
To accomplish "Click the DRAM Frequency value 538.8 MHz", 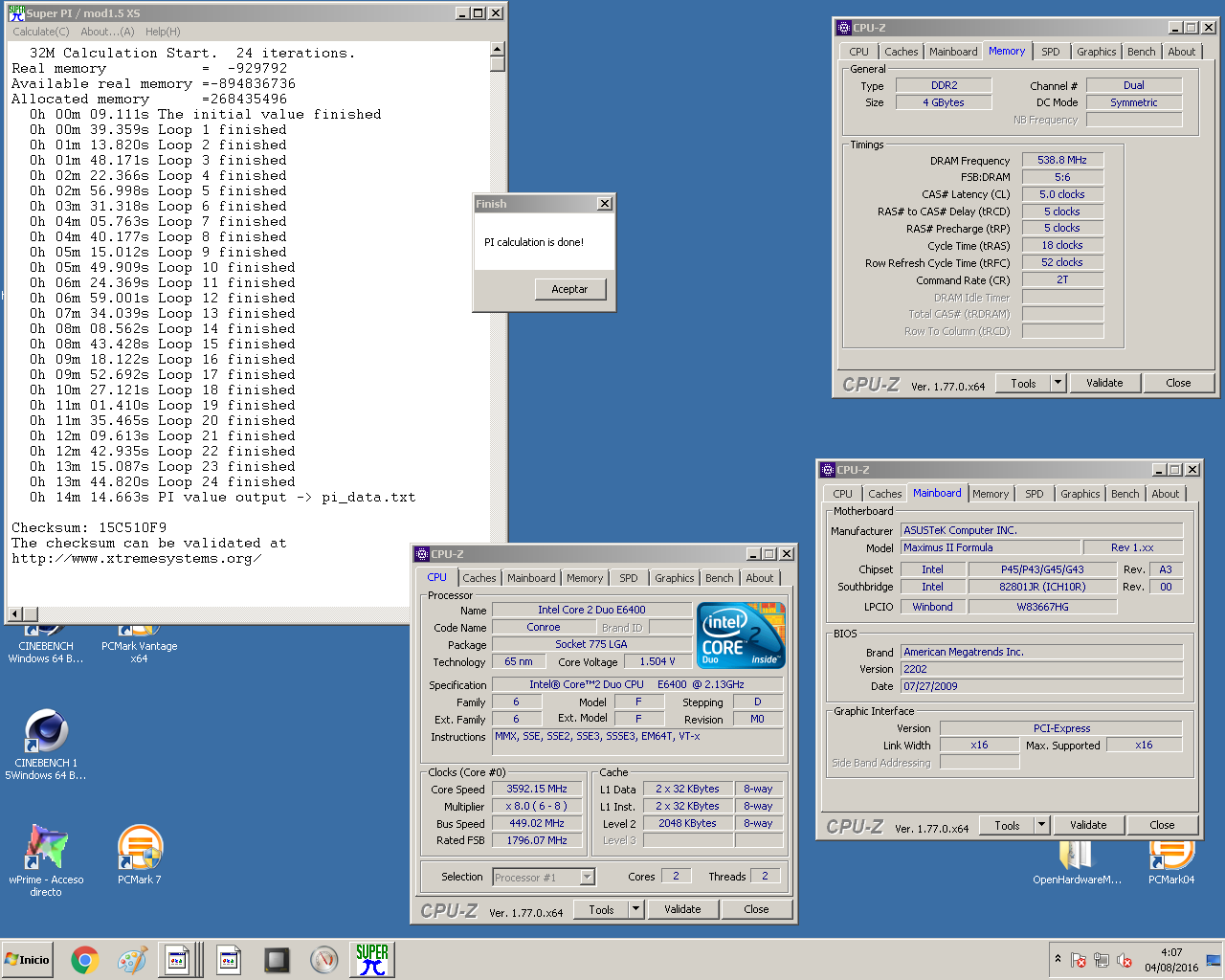I will (1062, 160).
